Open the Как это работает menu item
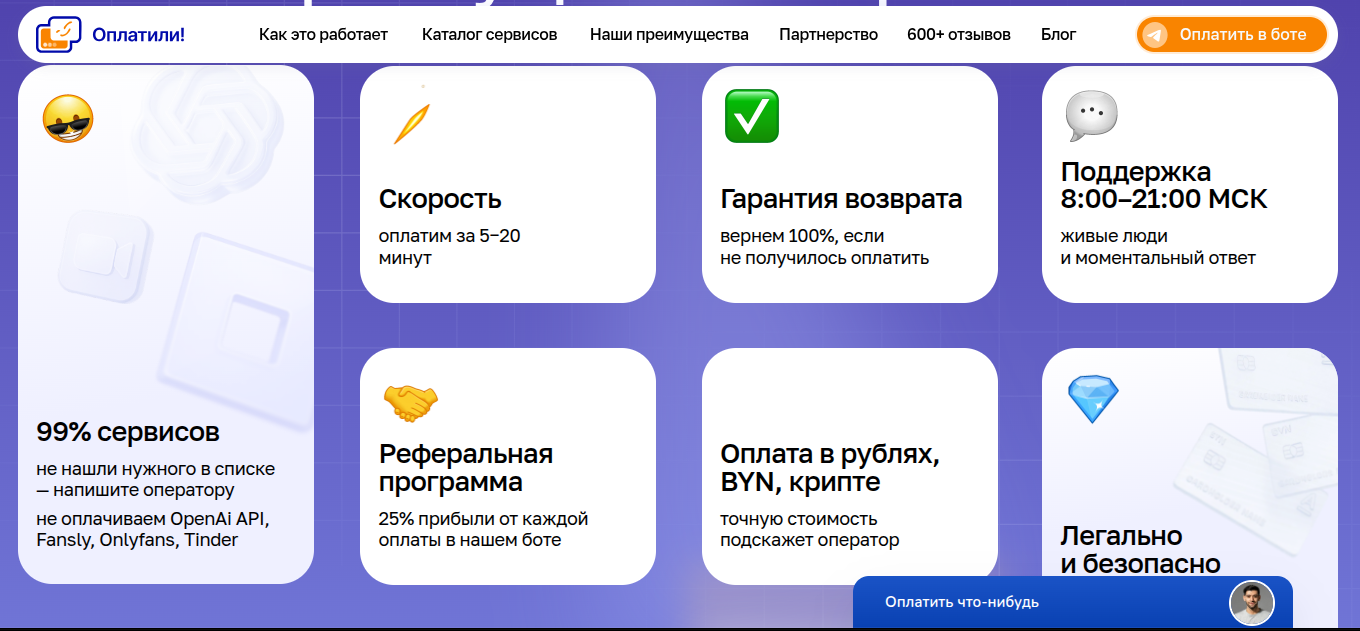Screen dimensions: 1360x631 [323, 35]
